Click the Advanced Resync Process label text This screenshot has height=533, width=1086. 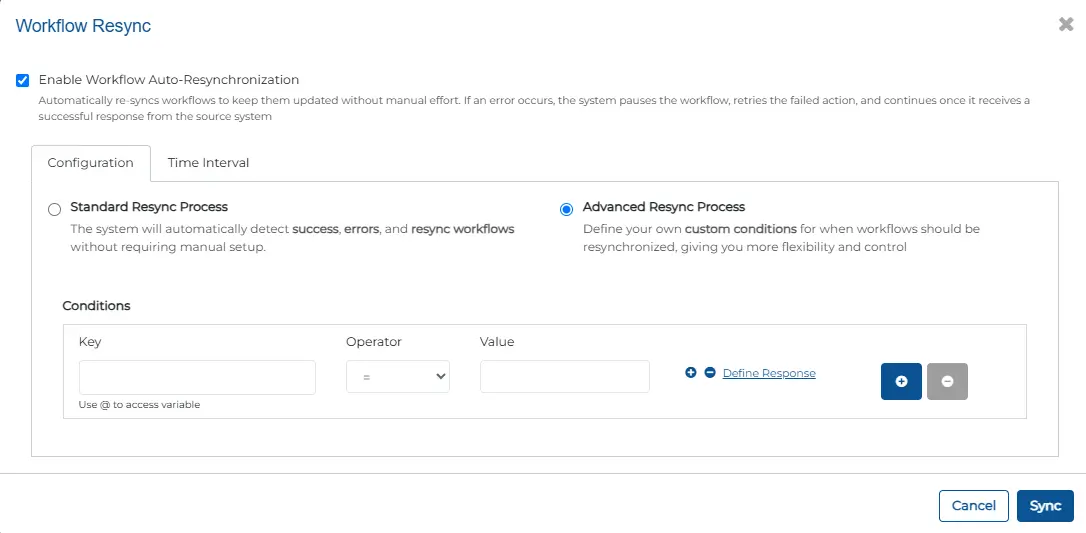tap(664, 207)
